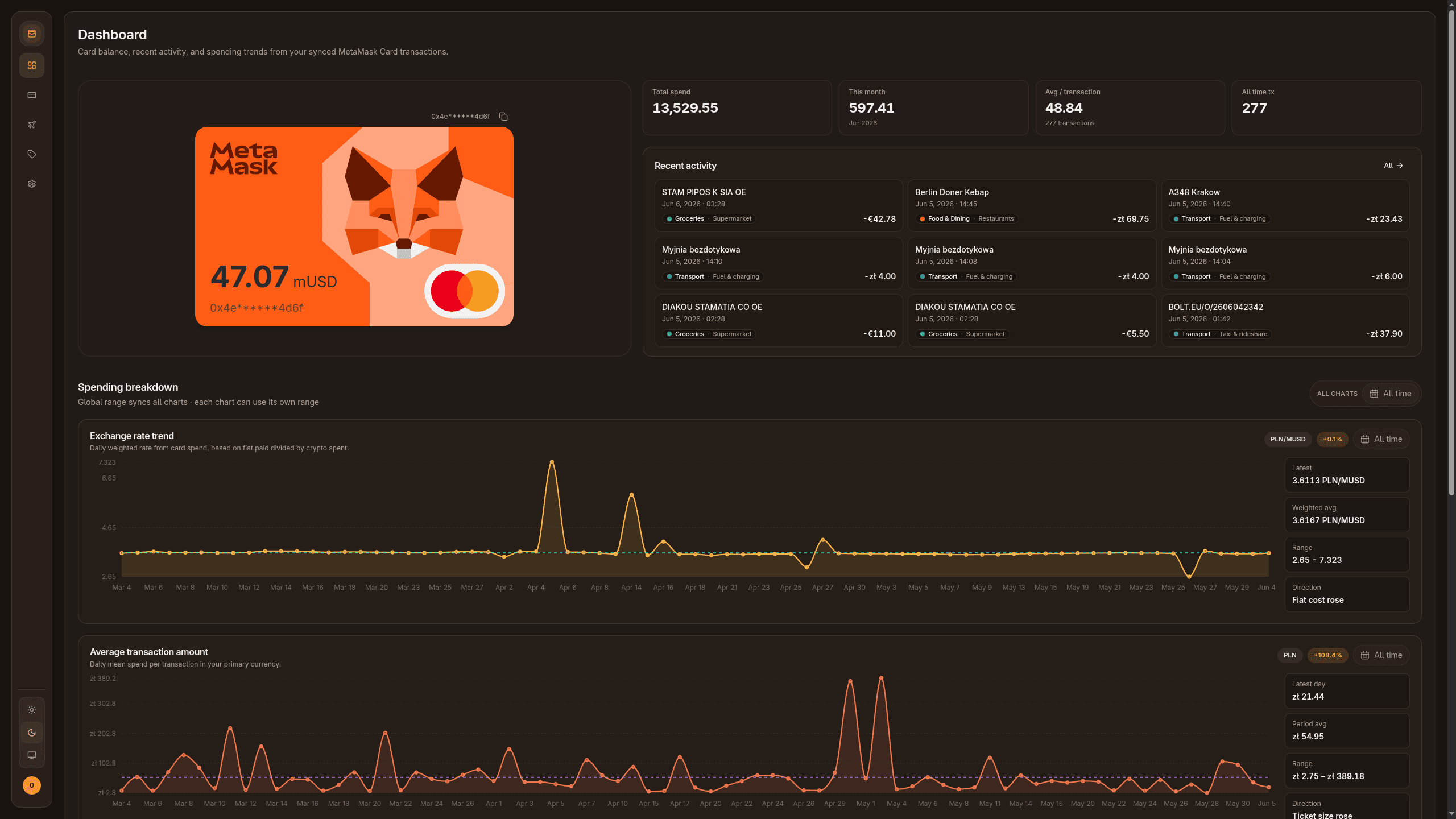This screenshot has height=819, width=1456.
Task: Open the Dashboard grid icon in sidebar
Action: 32,65
